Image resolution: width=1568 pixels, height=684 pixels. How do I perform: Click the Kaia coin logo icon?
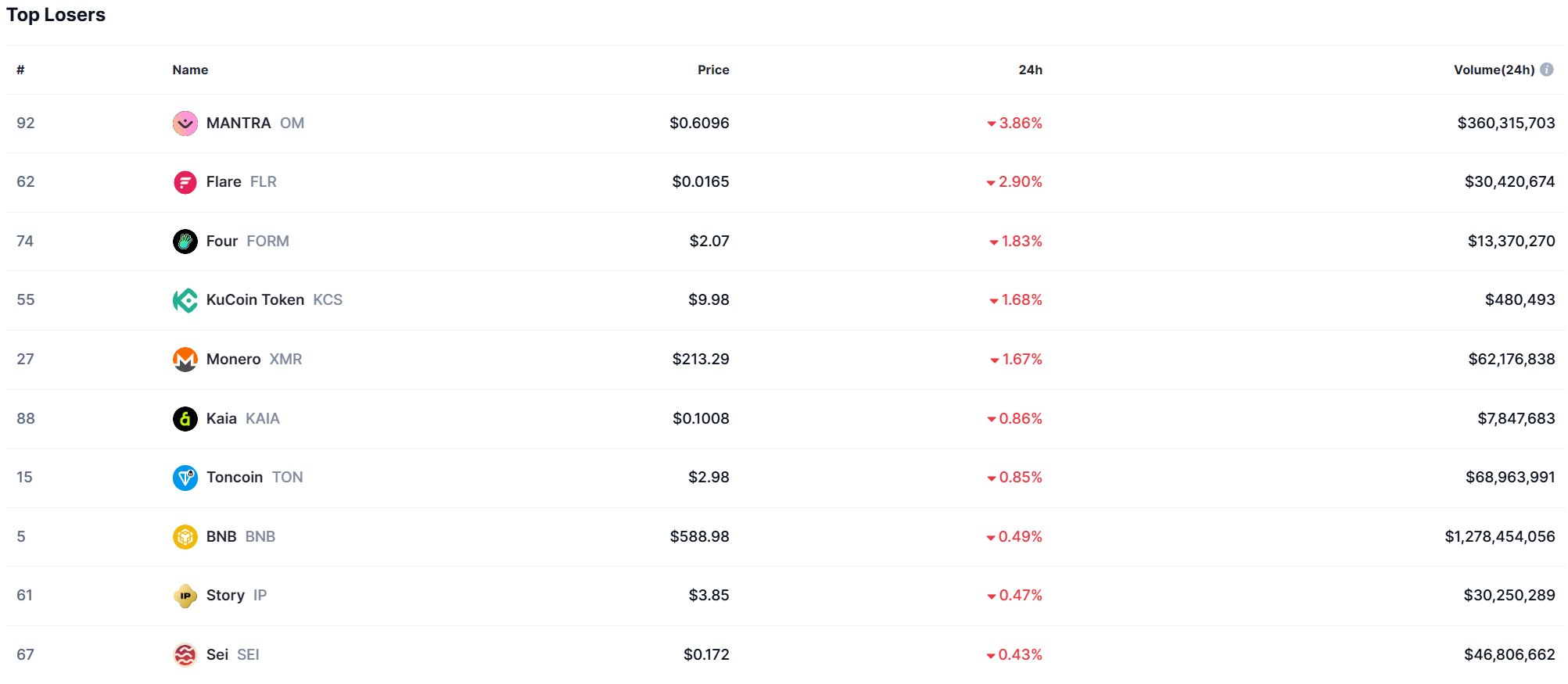185,419
